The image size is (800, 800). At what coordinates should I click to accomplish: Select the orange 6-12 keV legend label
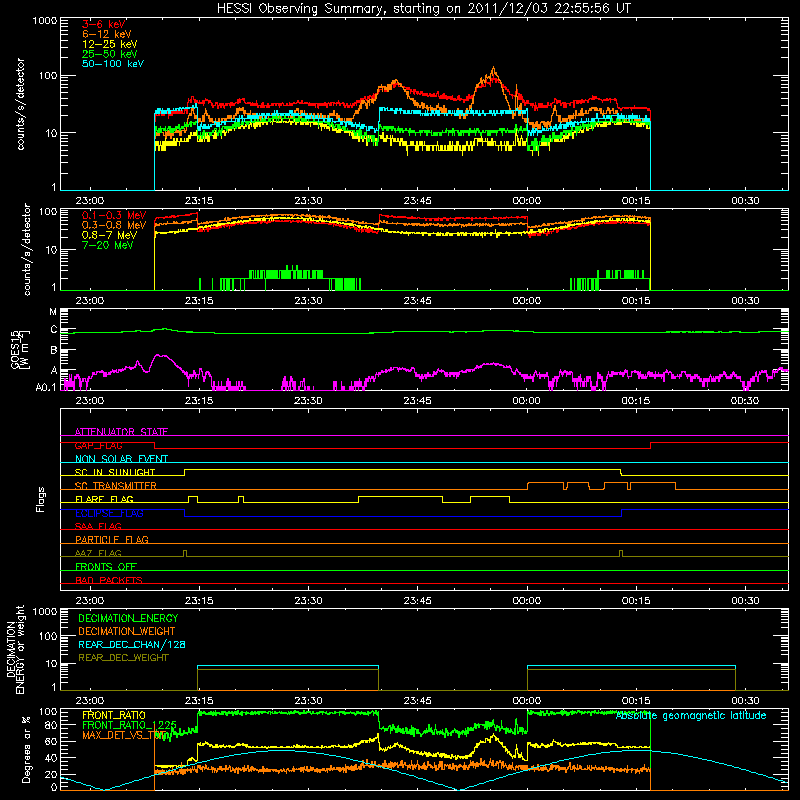click(107, 34)
